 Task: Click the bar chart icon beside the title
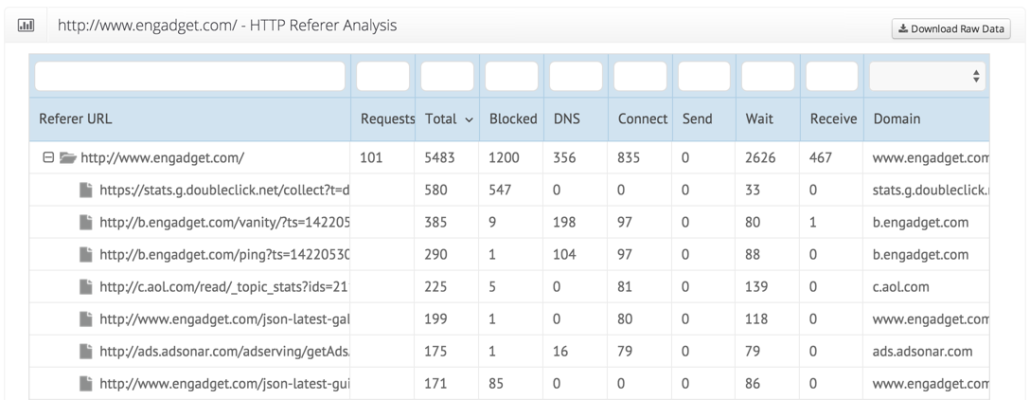tap(26, 26)
